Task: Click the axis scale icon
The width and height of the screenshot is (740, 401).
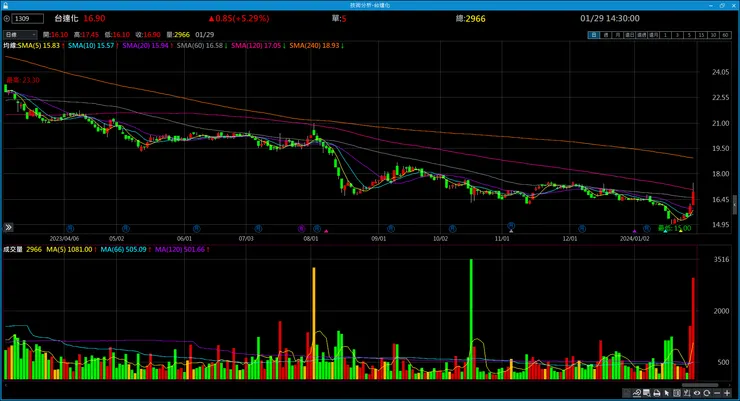Action: (687, 393)
